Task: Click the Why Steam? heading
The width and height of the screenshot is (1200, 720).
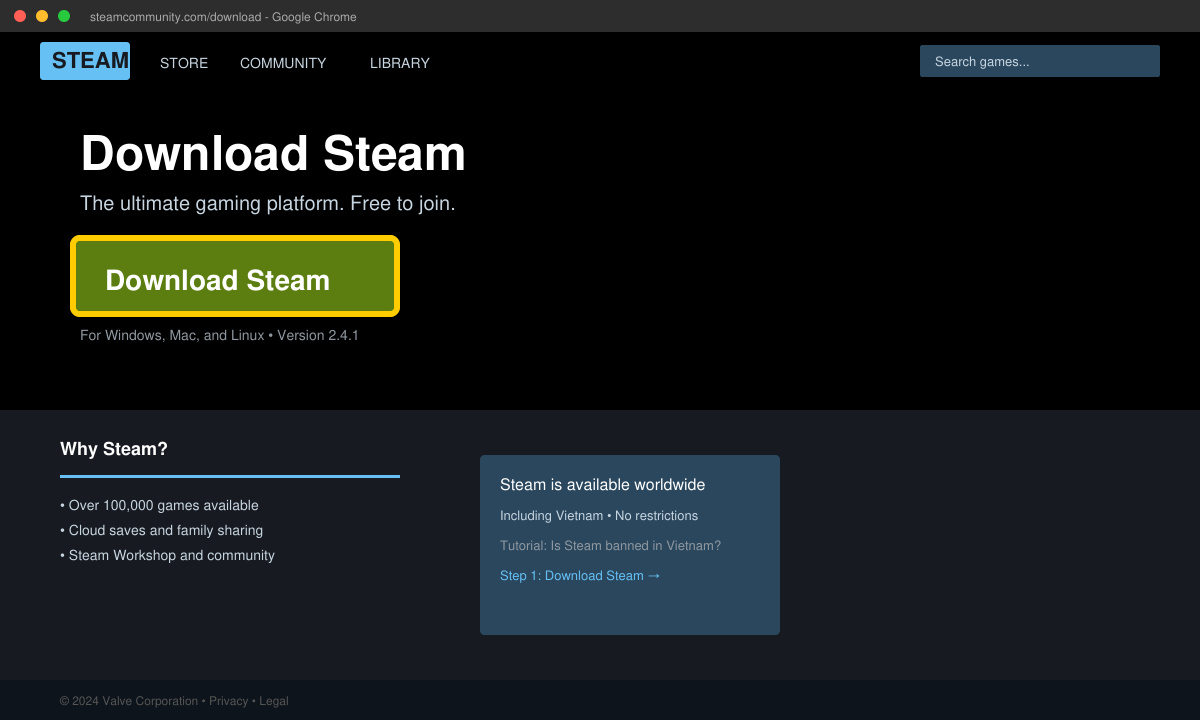Action: [x=114, y=449]
